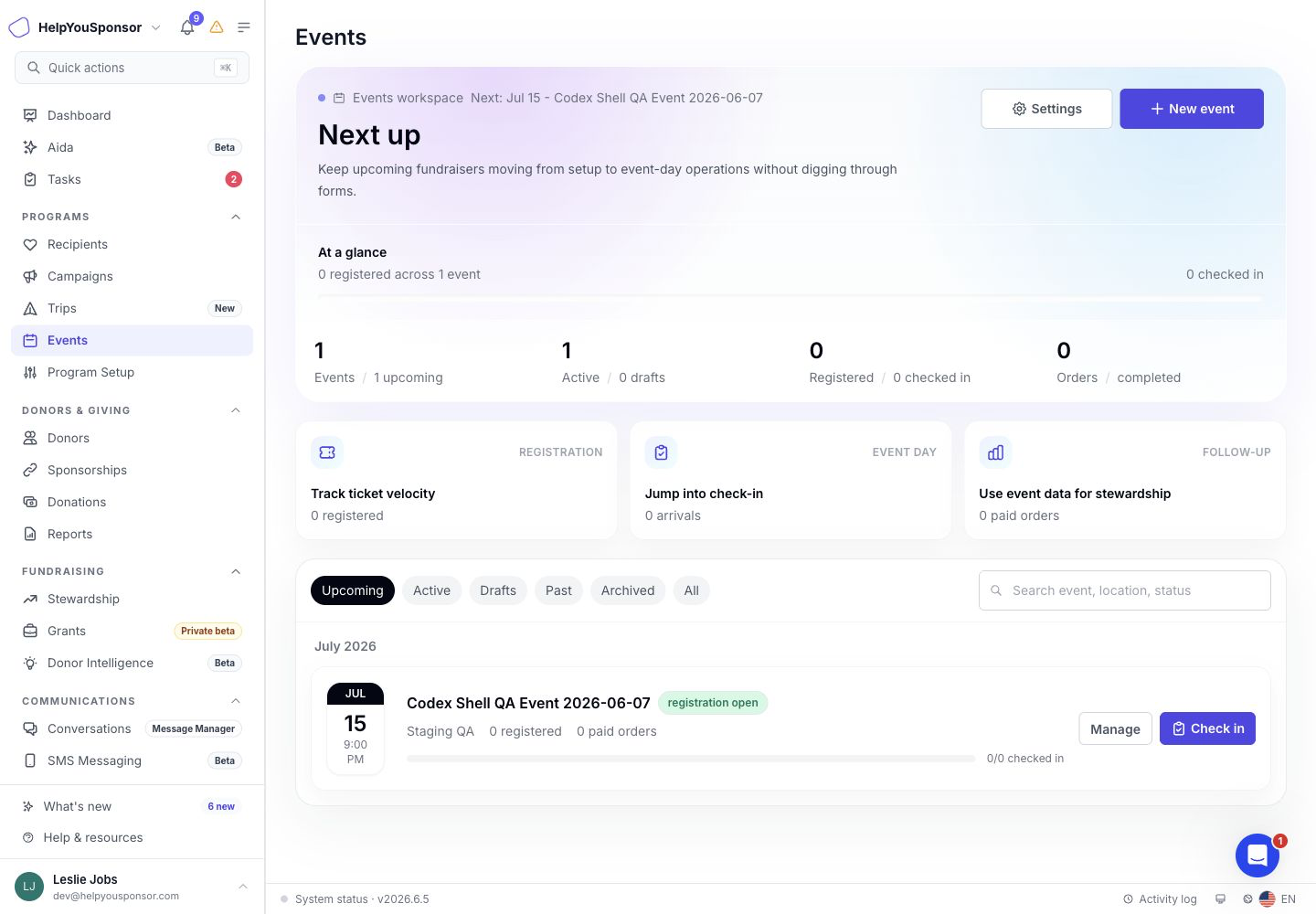This screenshot has height=914, width=1316.
Task: Click the New event button
Action: (x=1192, y=109)
